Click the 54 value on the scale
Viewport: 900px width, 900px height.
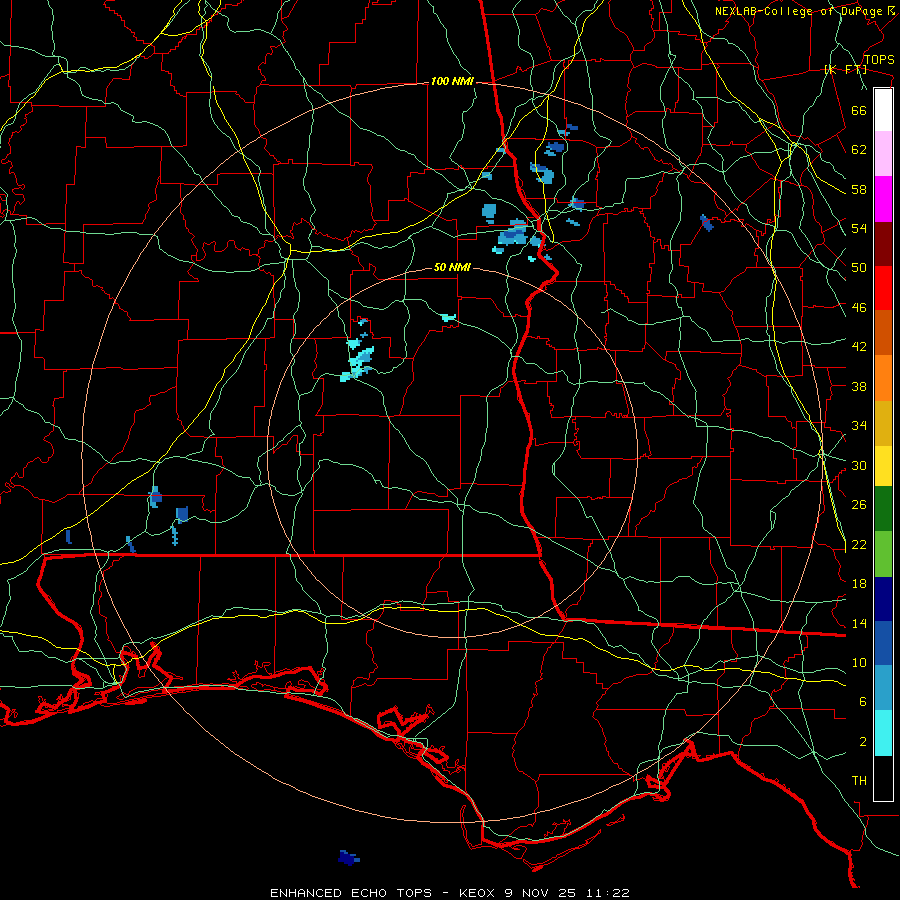[x=859, y=228]
